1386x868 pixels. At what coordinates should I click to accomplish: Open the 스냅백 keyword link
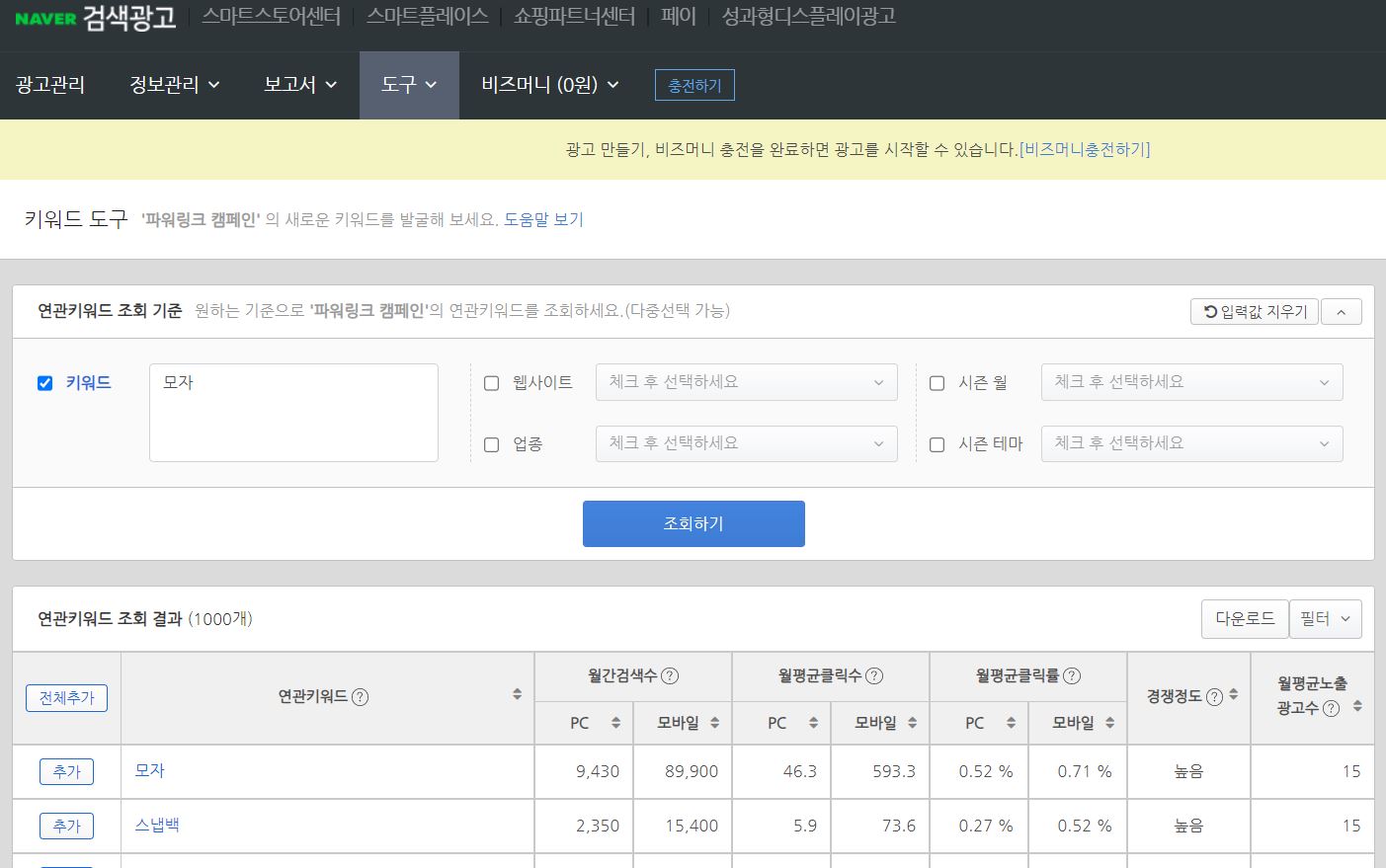(x=157, y=825)
